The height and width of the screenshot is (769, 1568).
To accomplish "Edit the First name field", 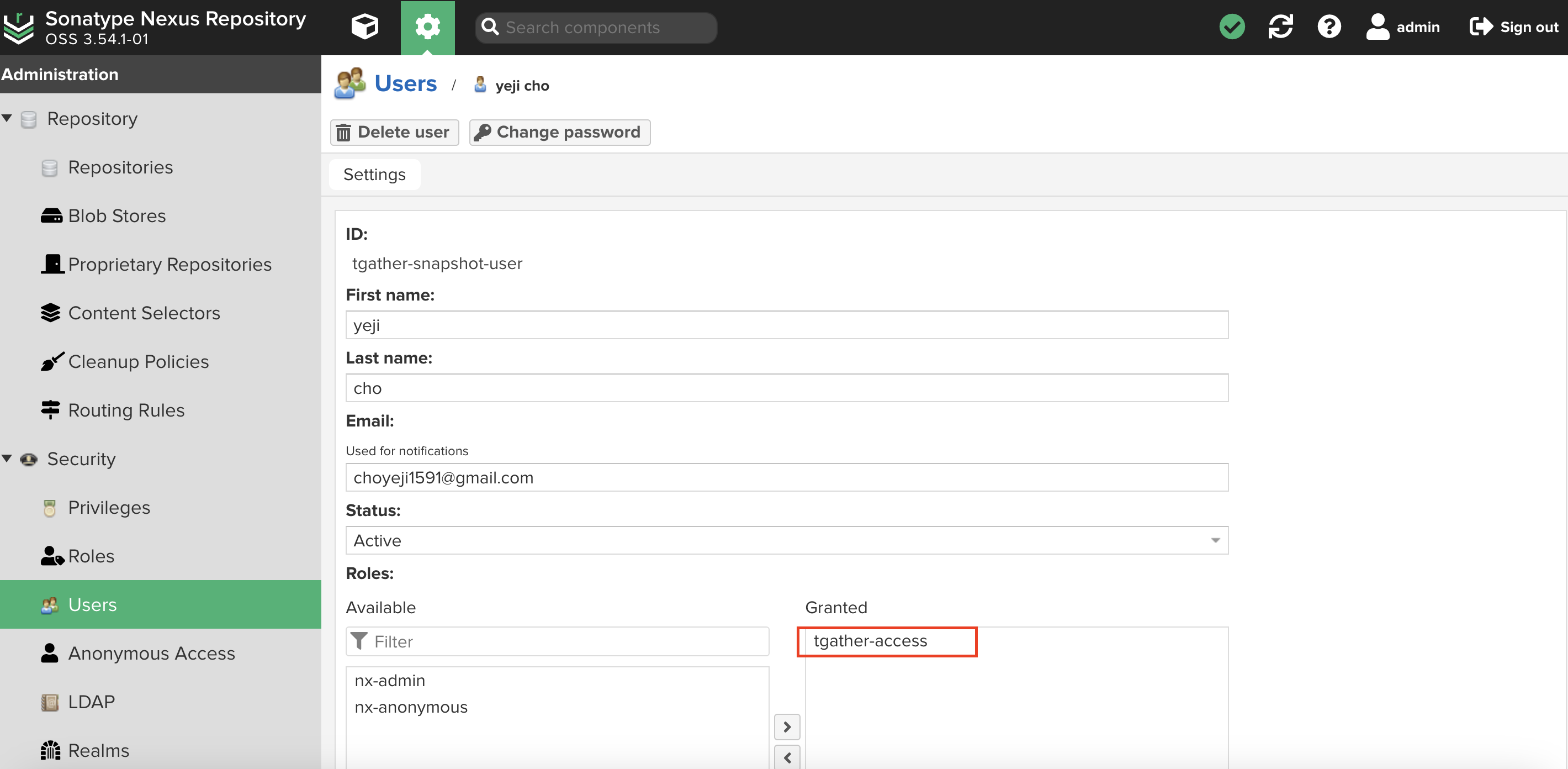I will pos(786,324).
